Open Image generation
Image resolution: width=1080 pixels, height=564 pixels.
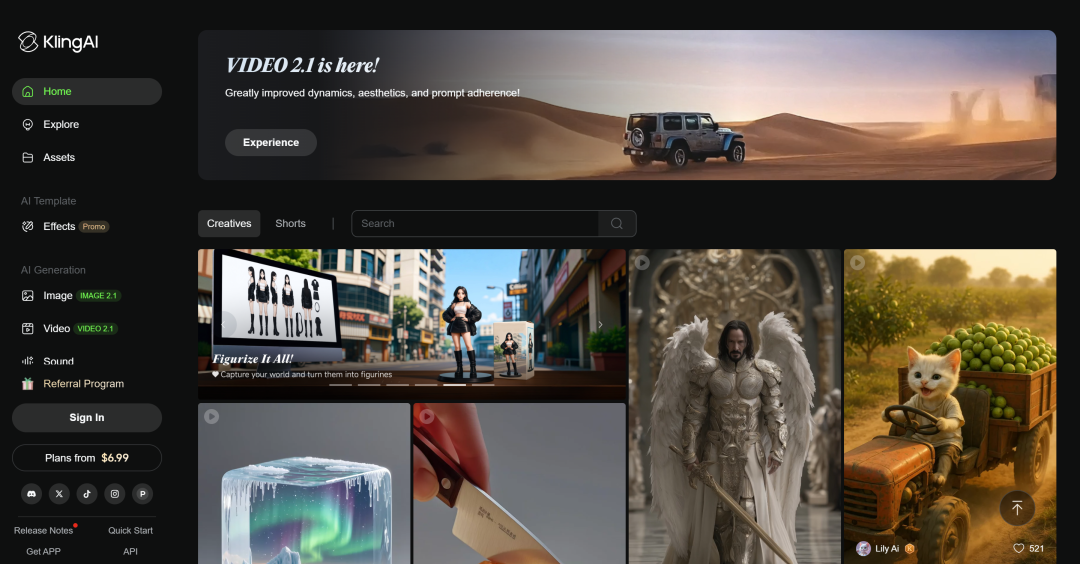(87, 295)
